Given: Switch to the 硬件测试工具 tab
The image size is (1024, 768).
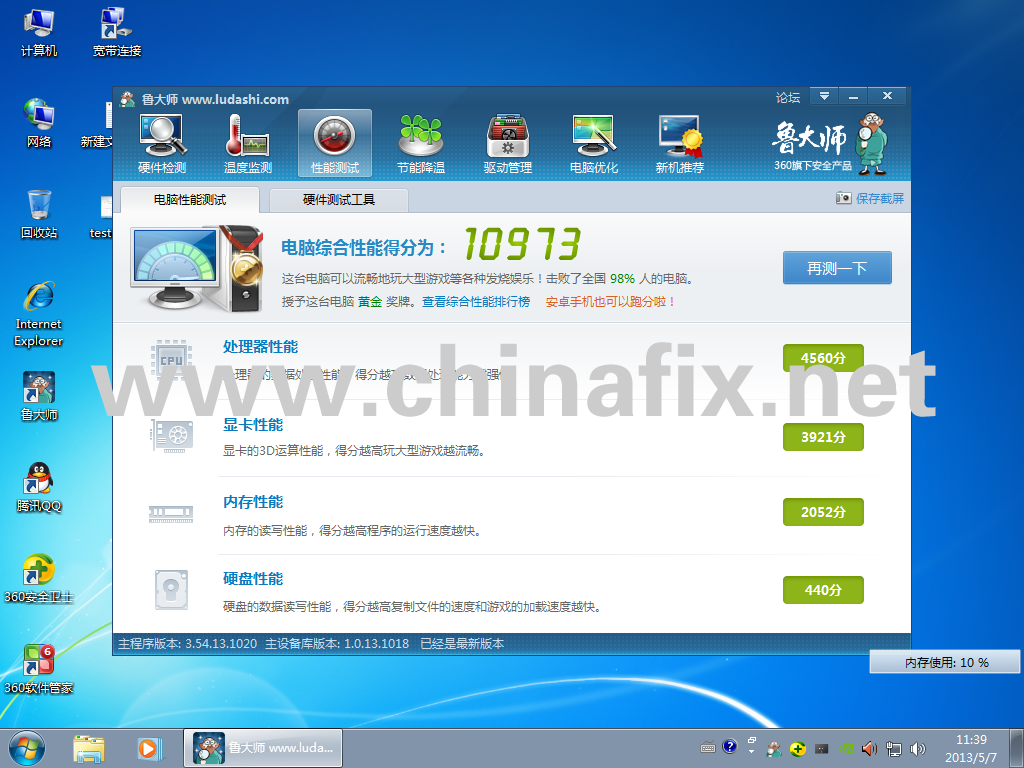Looking at the screenshot, I should coord(338,200).
